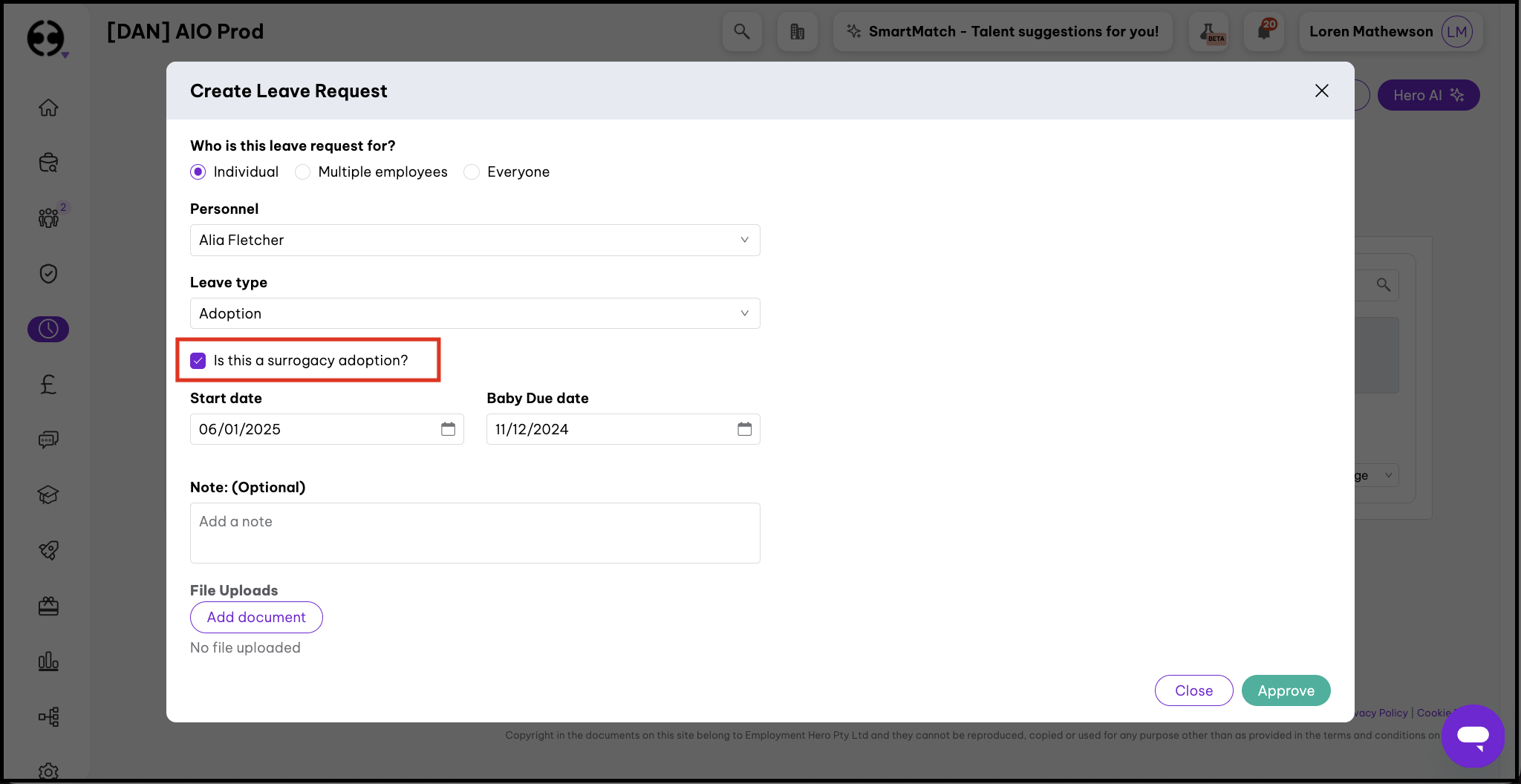
Task: Click into the Add a note field
Action: tap(475, 532)
